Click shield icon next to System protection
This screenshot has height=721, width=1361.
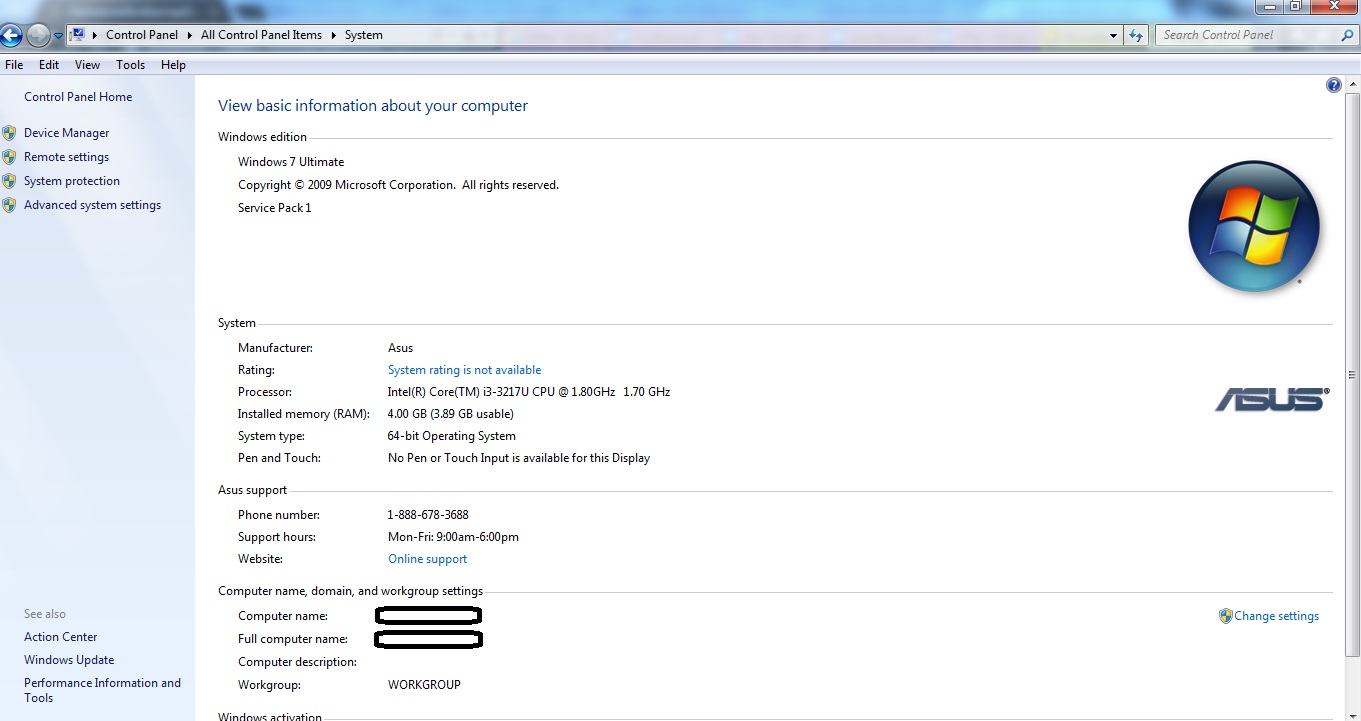coord(9,181)
